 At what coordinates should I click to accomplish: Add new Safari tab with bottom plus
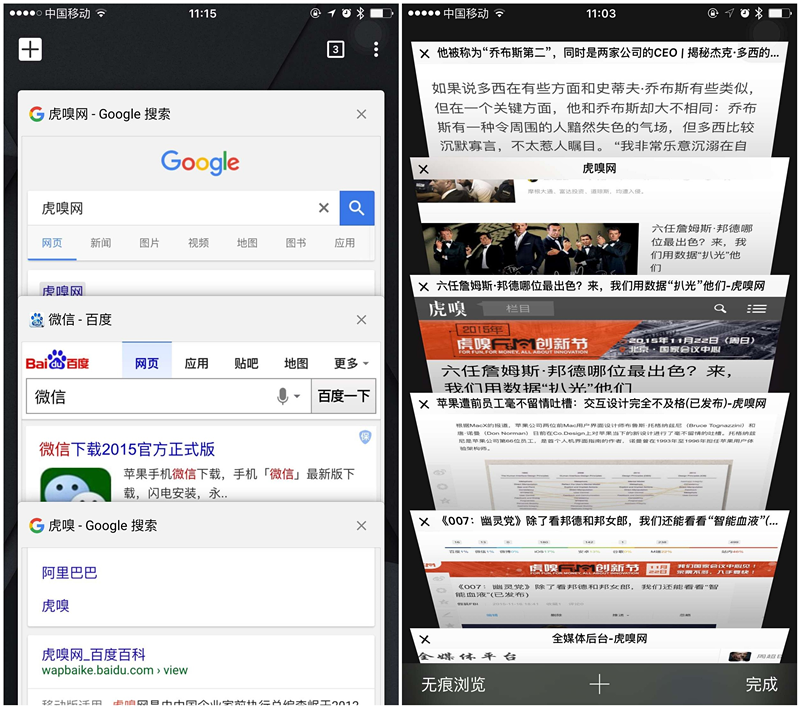click(599, 685)
